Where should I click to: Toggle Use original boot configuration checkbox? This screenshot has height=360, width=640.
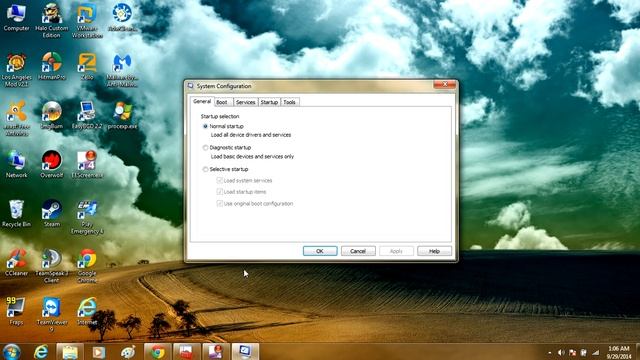point(255,203)
